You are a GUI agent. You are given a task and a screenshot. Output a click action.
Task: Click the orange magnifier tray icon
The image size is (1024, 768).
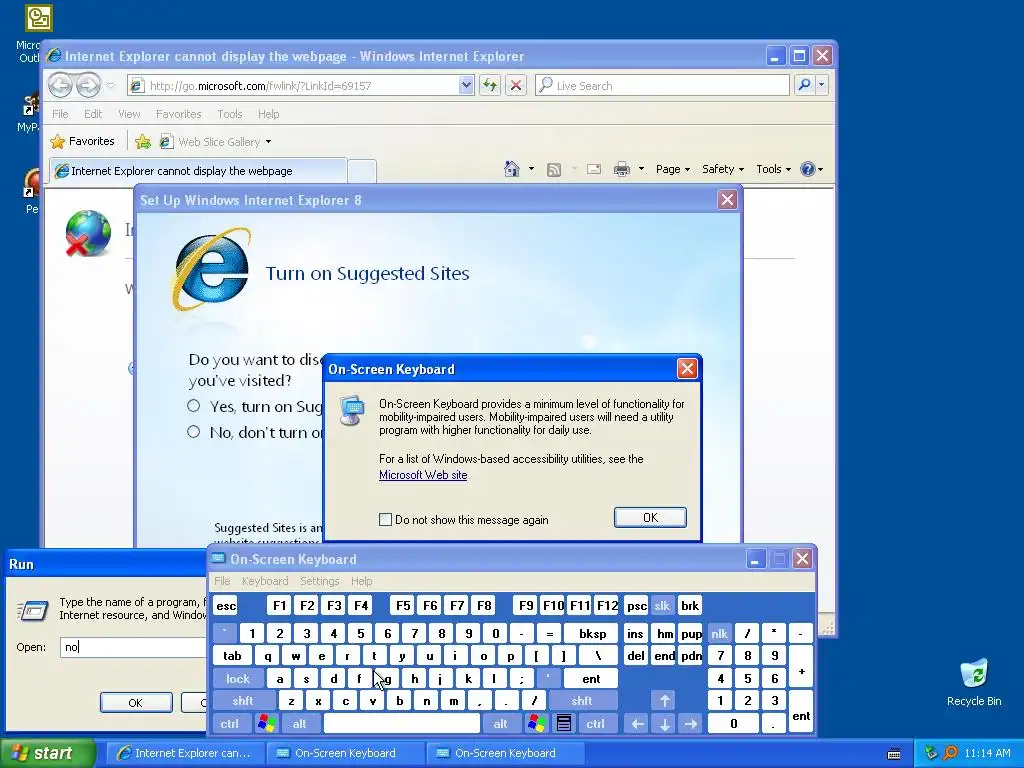coord(950,753)
